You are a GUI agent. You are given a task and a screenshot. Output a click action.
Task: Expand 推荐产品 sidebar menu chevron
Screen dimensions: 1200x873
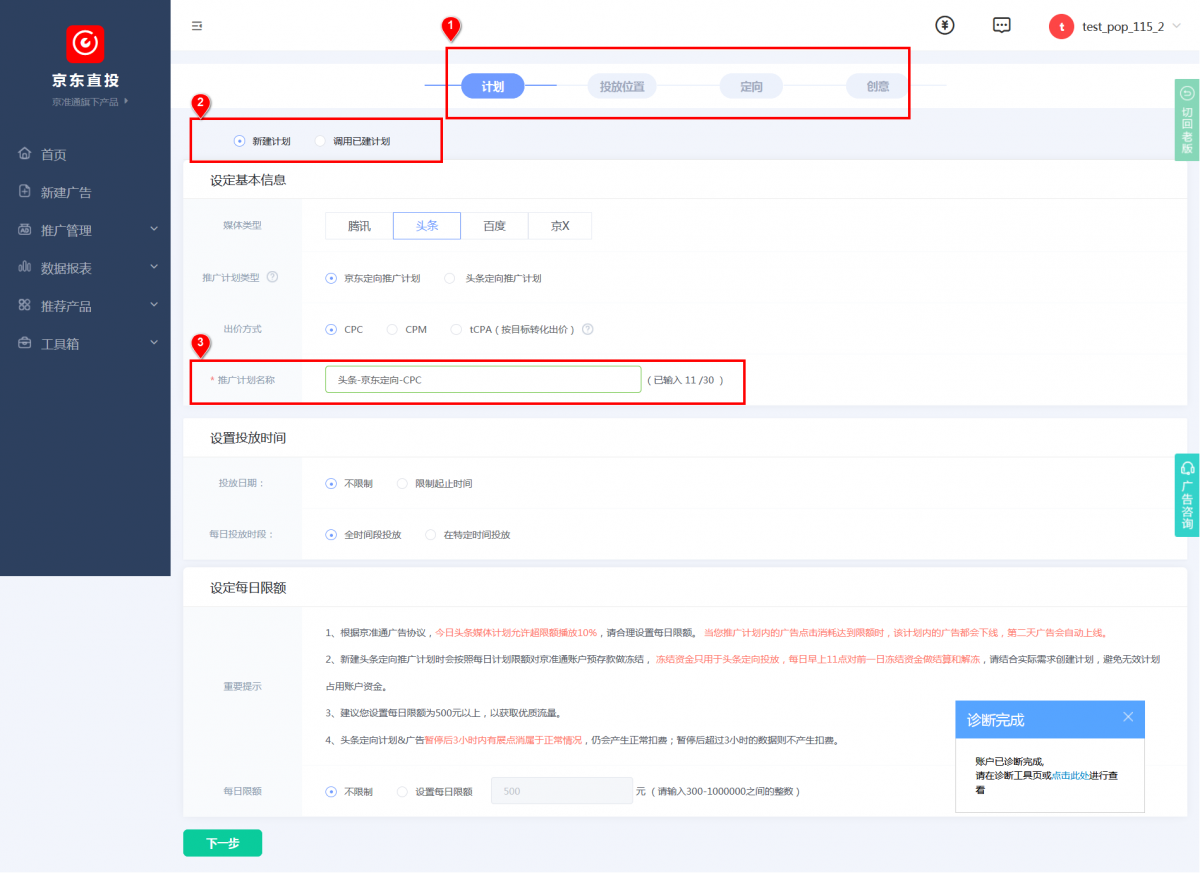(x=154, y=305)
